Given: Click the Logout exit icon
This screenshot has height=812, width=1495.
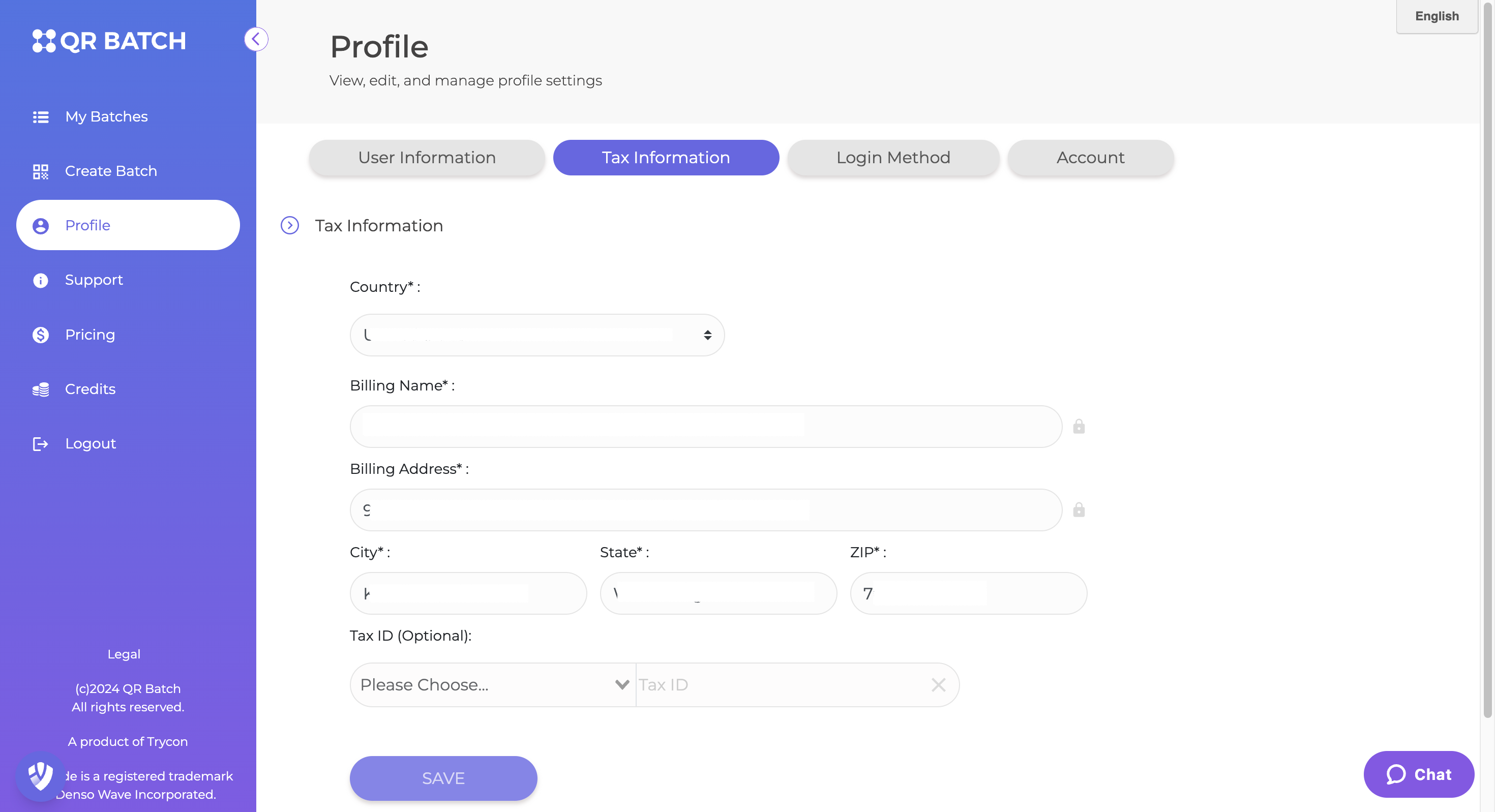Looking at the screenshot, I should point(41,444).
